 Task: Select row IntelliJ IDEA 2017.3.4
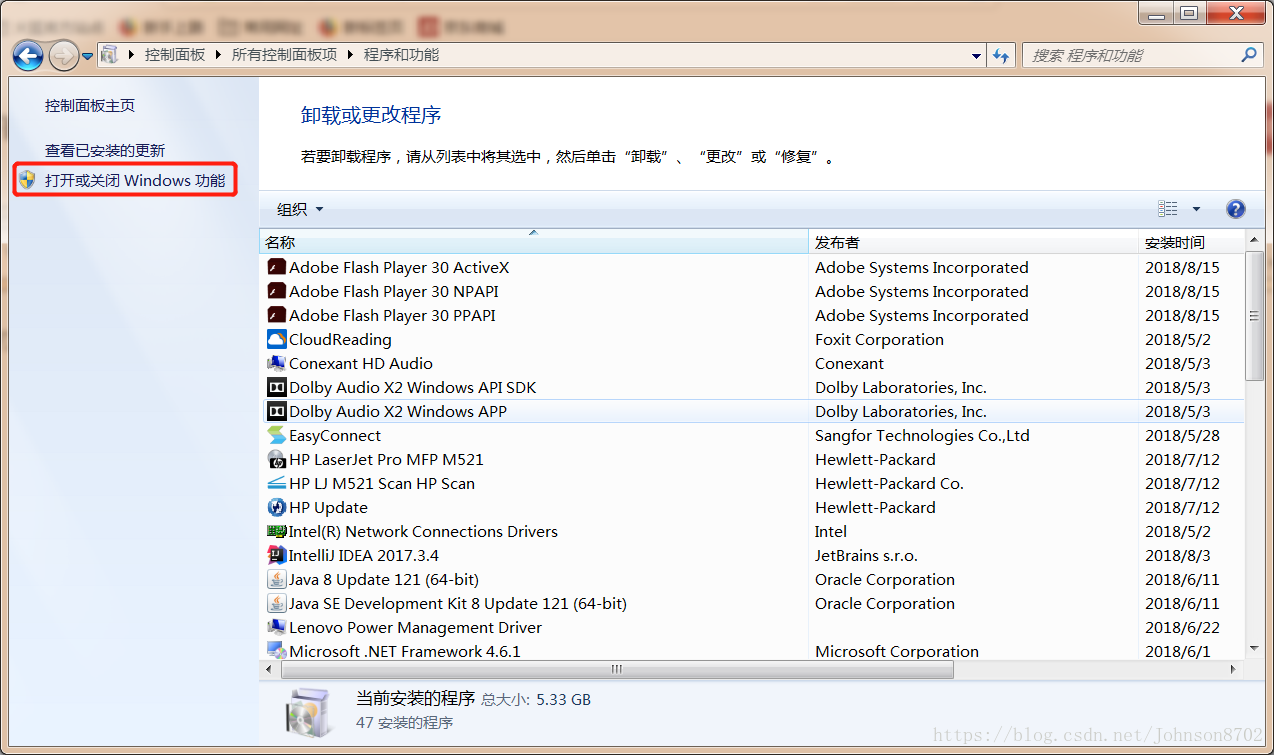753,555
